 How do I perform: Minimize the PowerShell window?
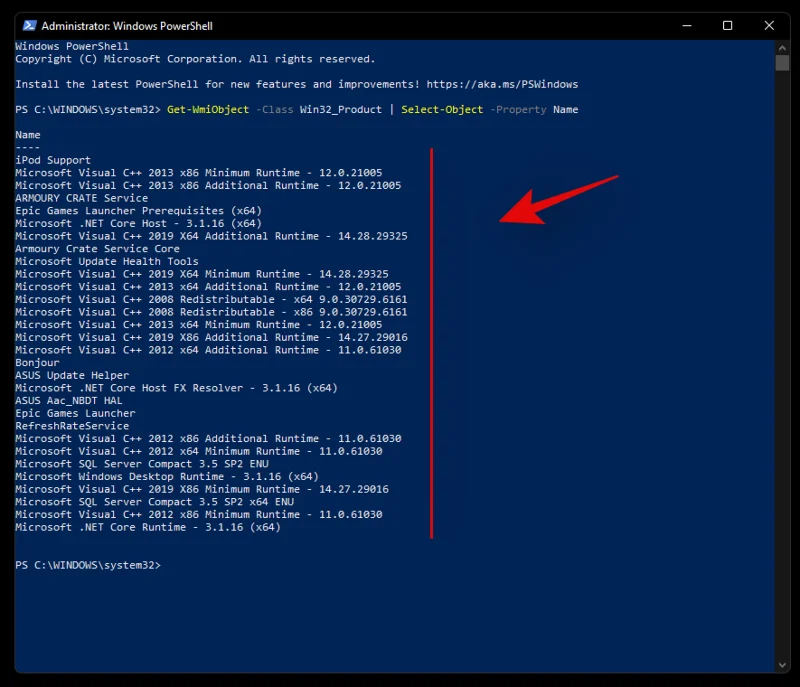(x=687, y=25)
